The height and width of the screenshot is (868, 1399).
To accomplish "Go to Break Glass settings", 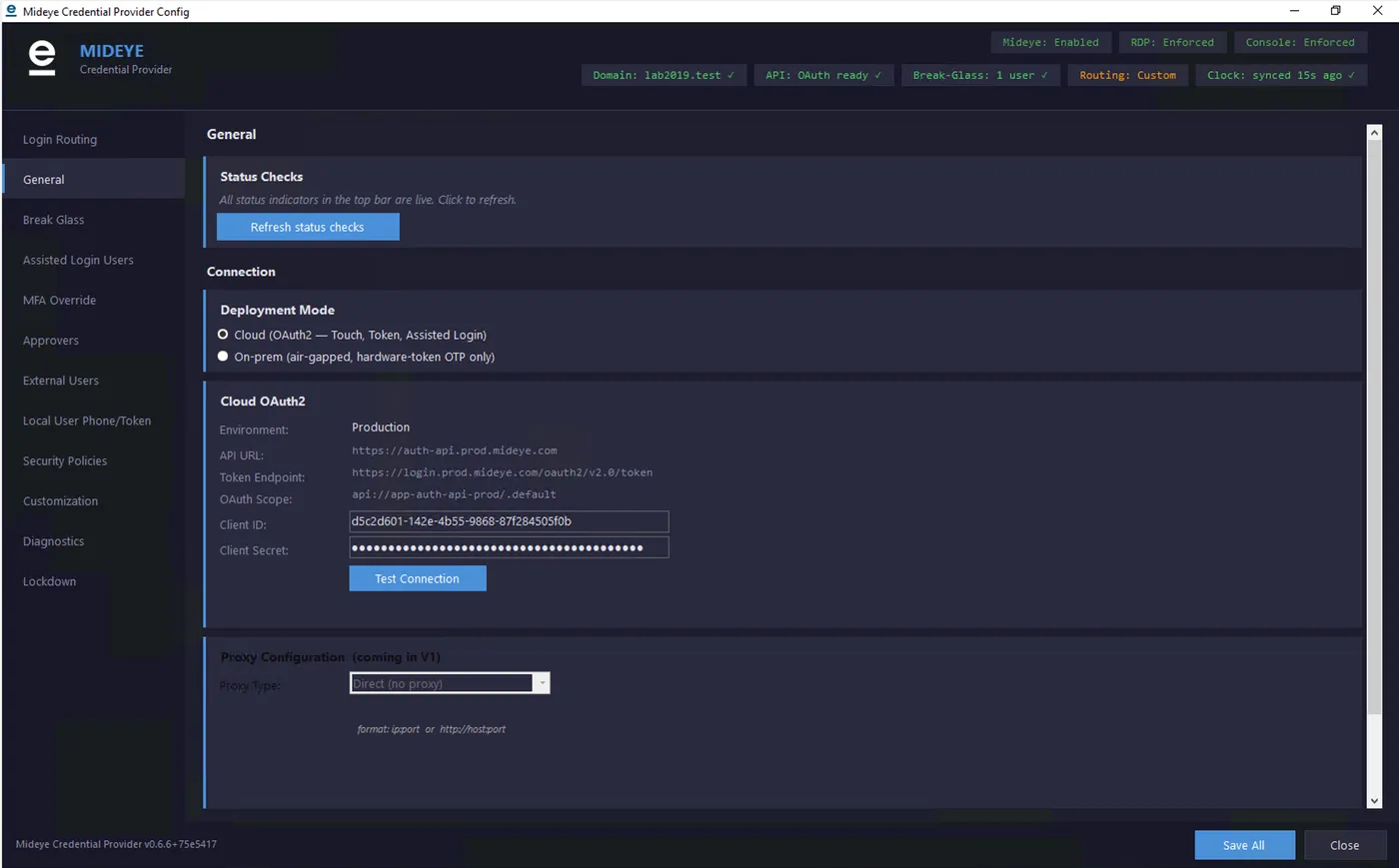I will pos(93,220).
